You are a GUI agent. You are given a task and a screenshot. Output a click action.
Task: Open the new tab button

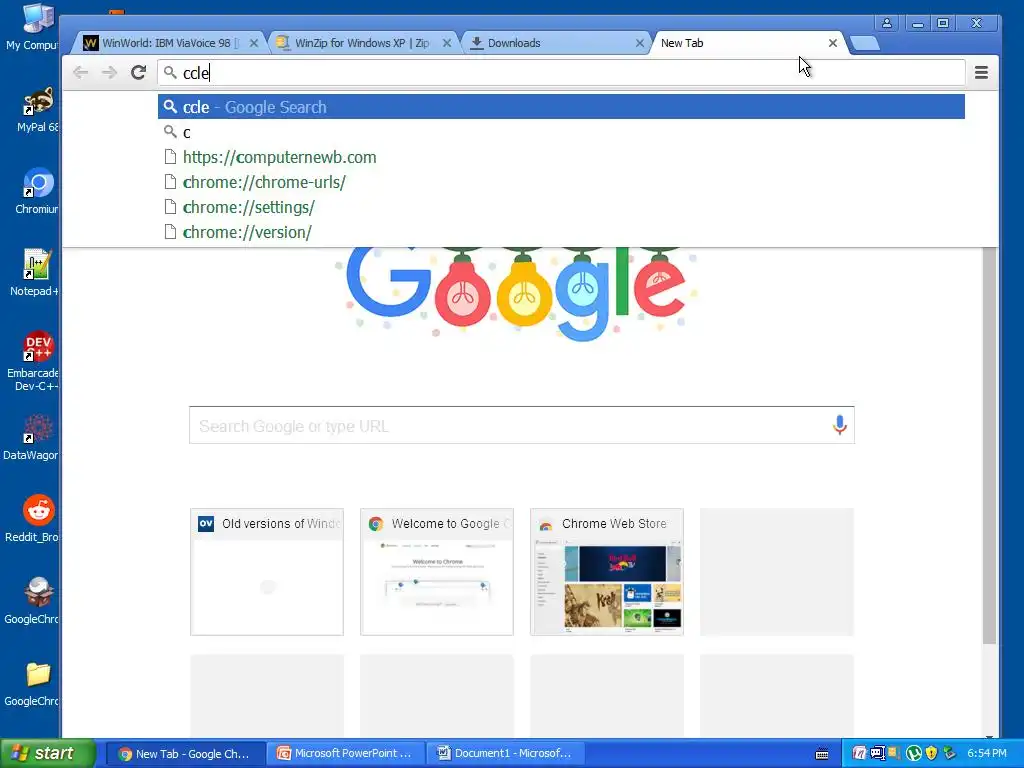pyautogui.click(x=865, y=44)
